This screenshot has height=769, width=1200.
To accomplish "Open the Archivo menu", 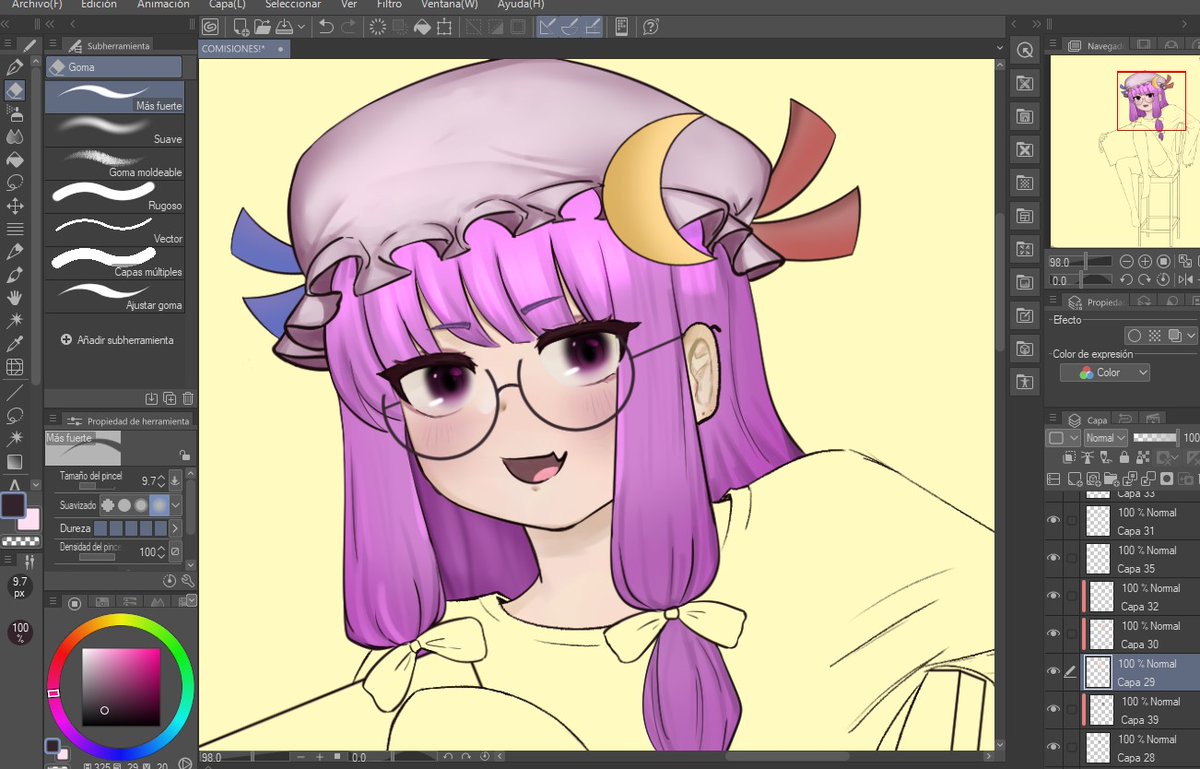I will (37, 4).
